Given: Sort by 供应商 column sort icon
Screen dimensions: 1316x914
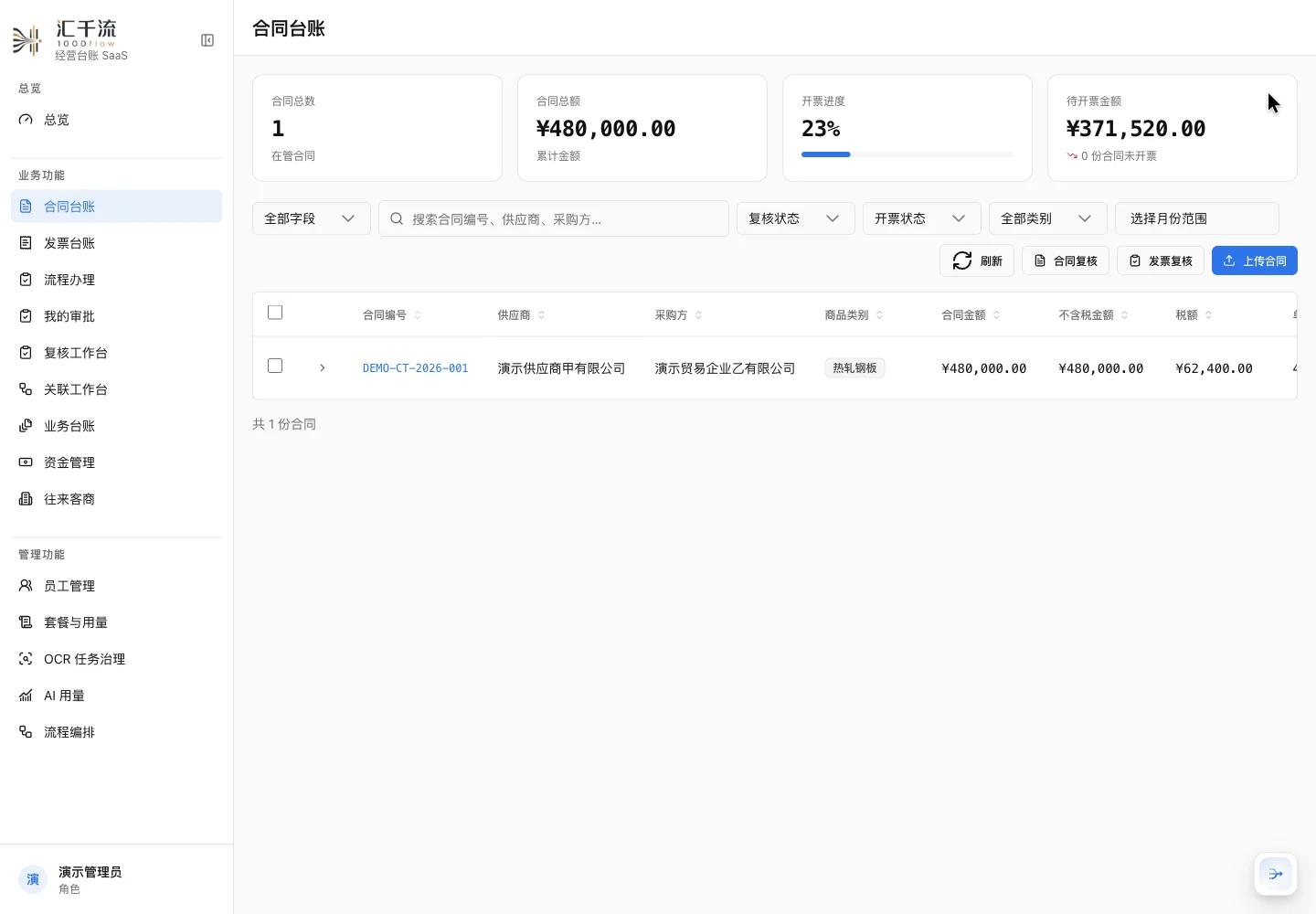Looking at the screenshot, I should (x=541, y=315).
